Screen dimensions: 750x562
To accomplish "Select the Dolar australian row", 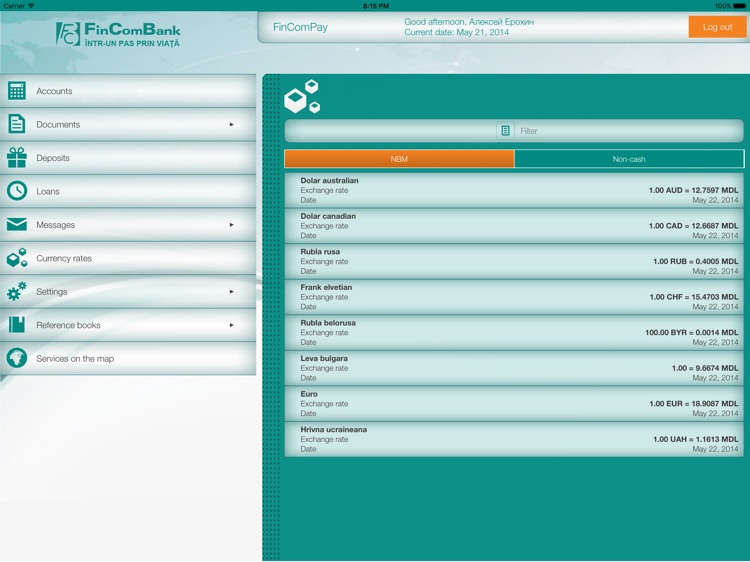I will tap(514, 190).
